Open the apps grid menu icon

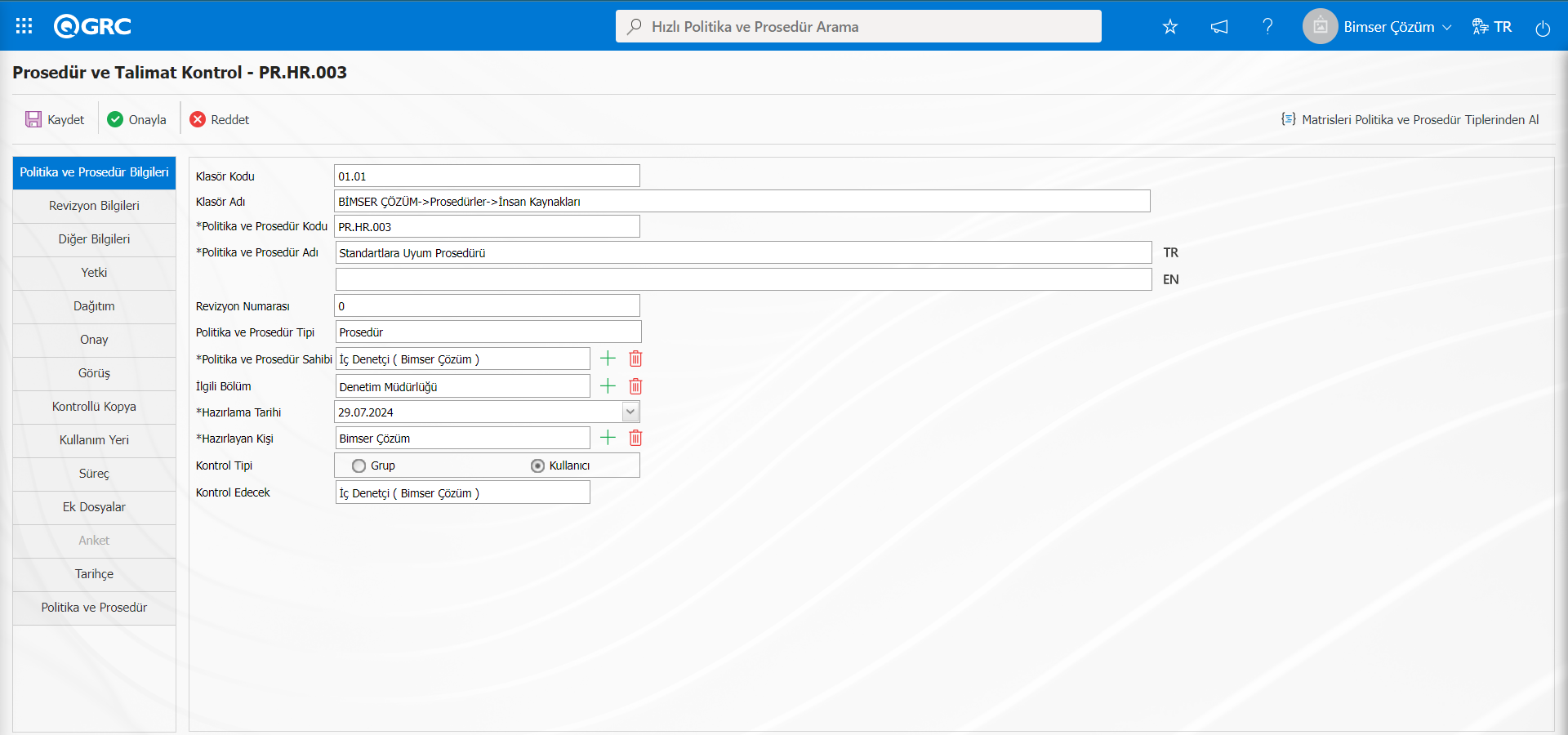(x=24, y=26)
